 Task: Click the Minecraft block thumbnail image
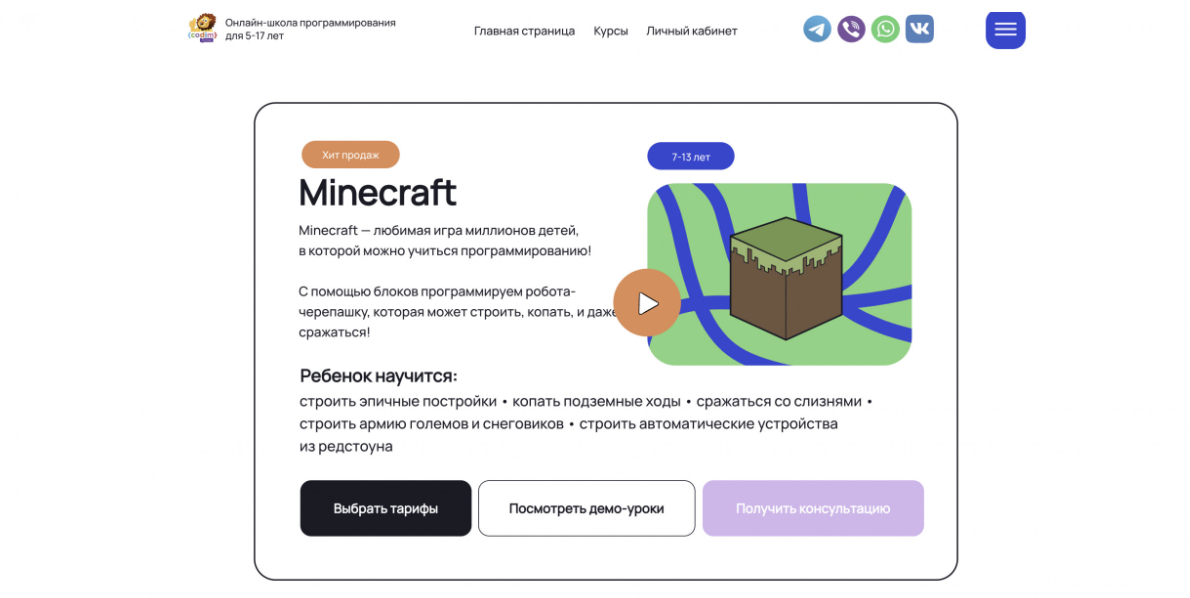pos(786,278)
